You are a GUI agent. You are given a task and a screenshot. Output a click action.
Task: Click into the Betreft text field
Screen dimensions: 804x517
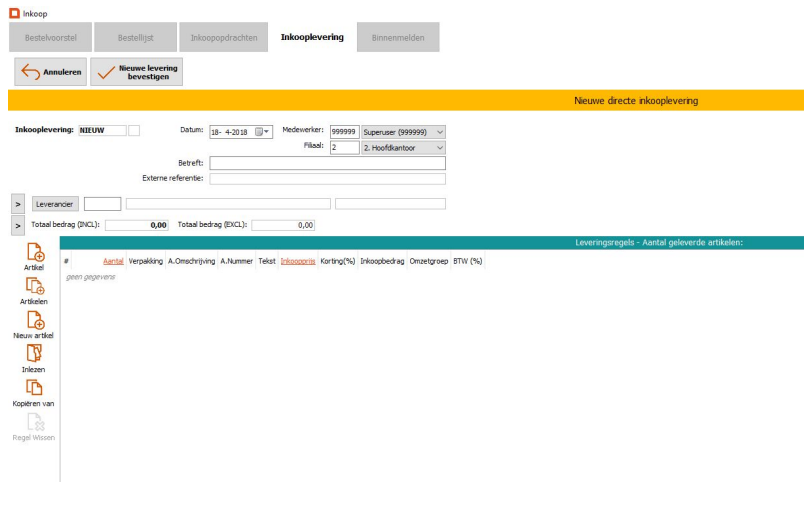[x=327, y=163]
